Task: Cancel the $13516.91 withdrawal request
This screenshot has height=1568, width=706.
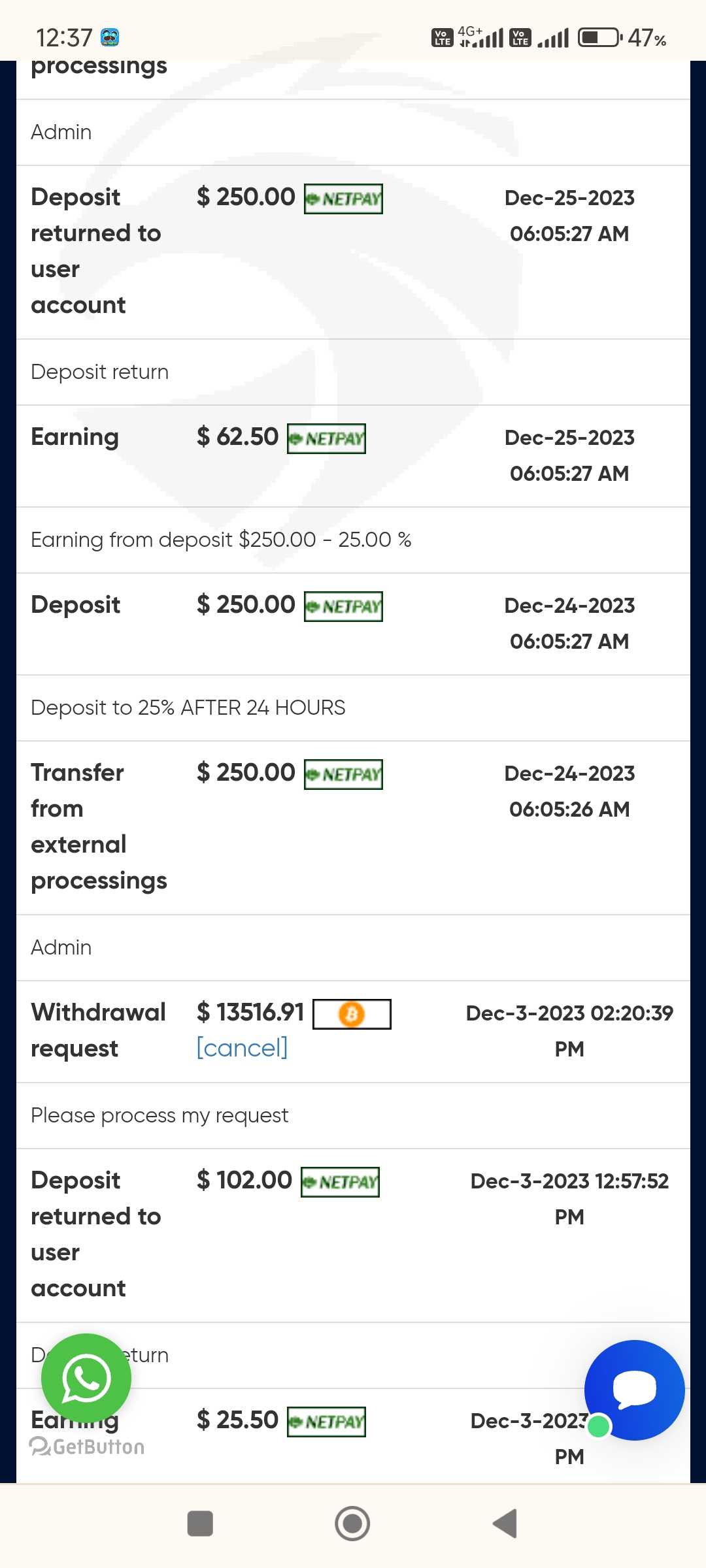Action: pyautogui.click(x=242, y=1048)
